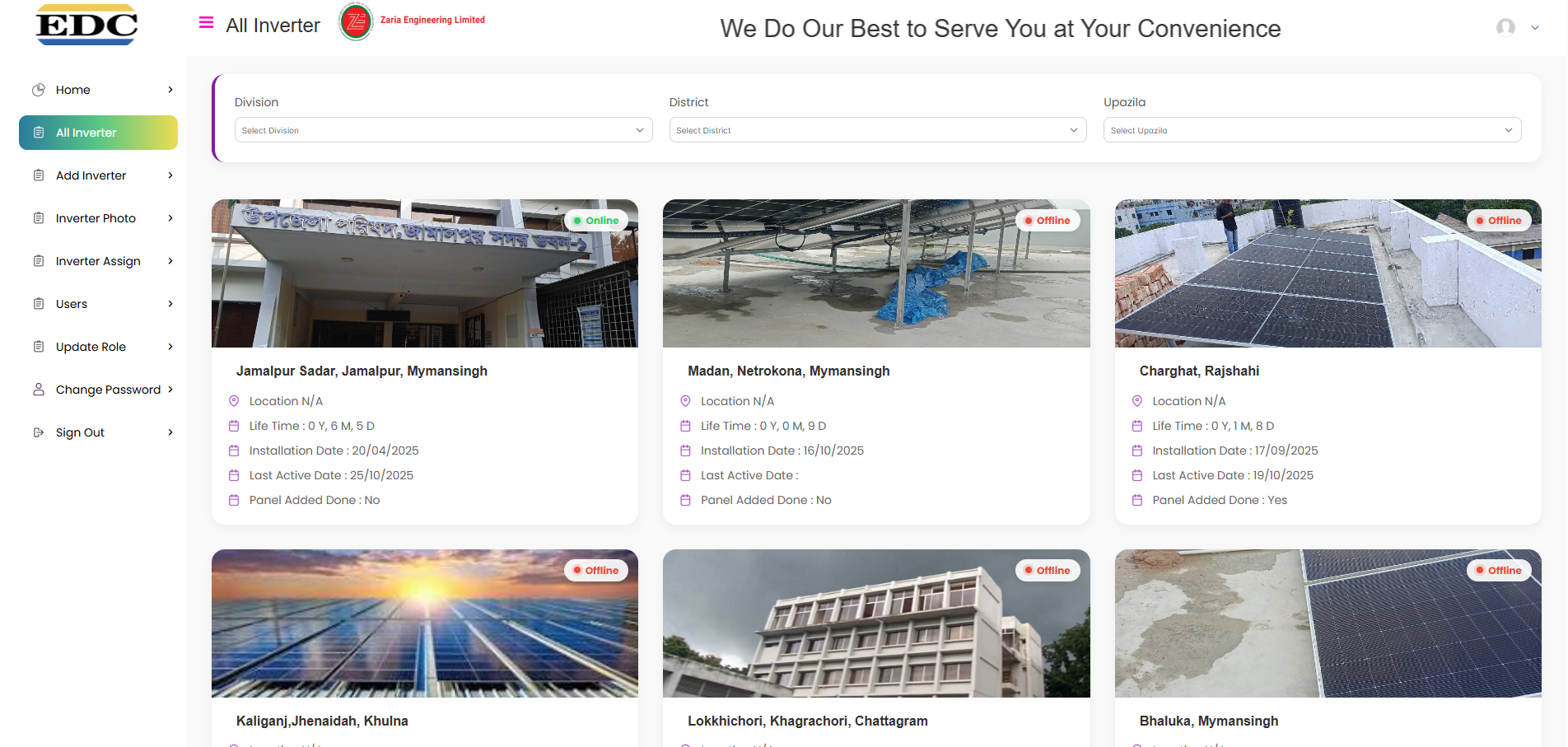Open Madan, Netrokona, Mymansingh inverter title
The image size is (1568, 747).
click(x=788, y=371)
